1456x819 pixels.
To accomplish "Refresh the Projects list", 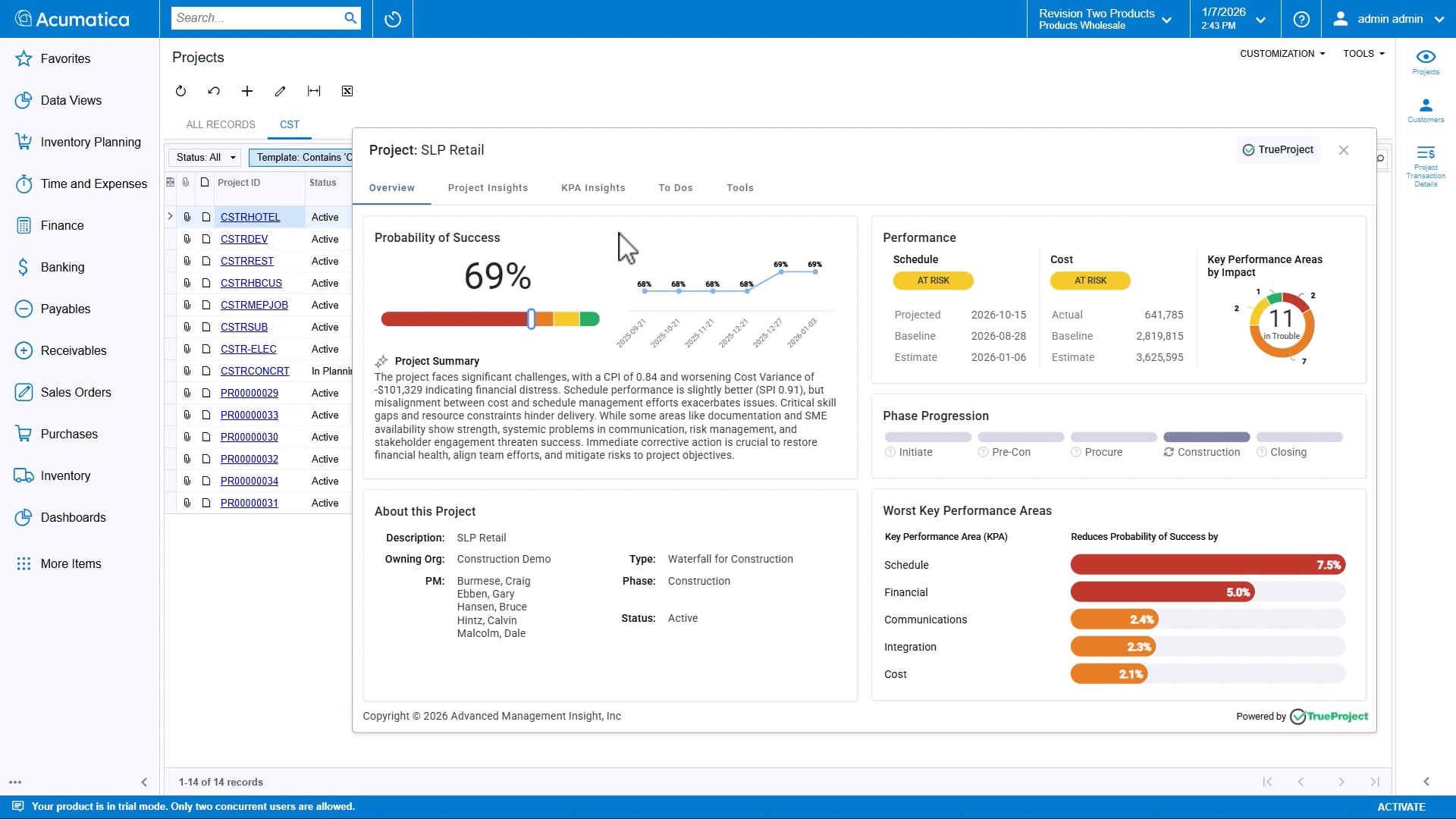I will [180, 91].
